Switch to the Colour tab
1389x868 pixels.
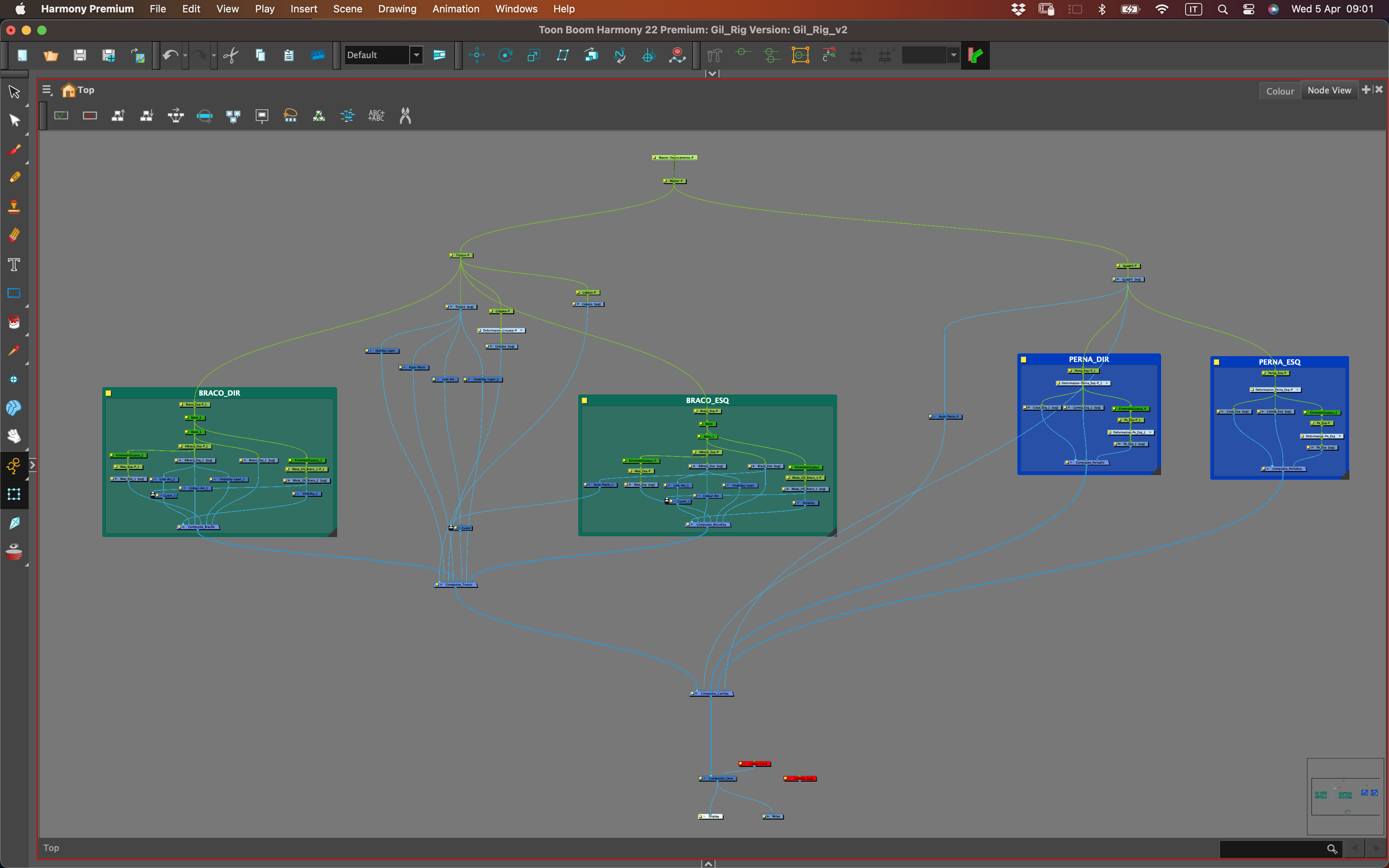(1279, 90)
